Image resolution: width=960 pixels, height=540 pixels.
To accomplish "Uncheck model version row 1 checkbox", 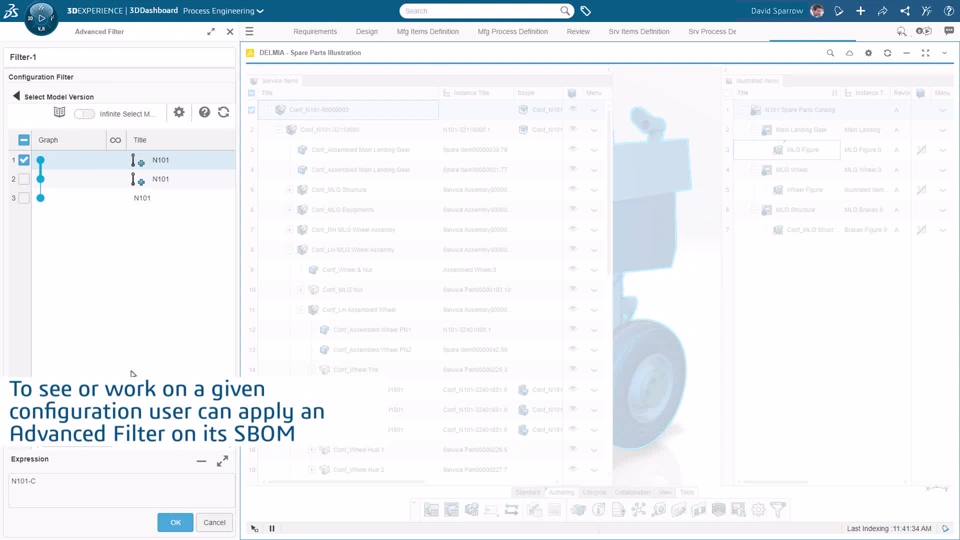I will pyautogui.click(x=24, y=160).
